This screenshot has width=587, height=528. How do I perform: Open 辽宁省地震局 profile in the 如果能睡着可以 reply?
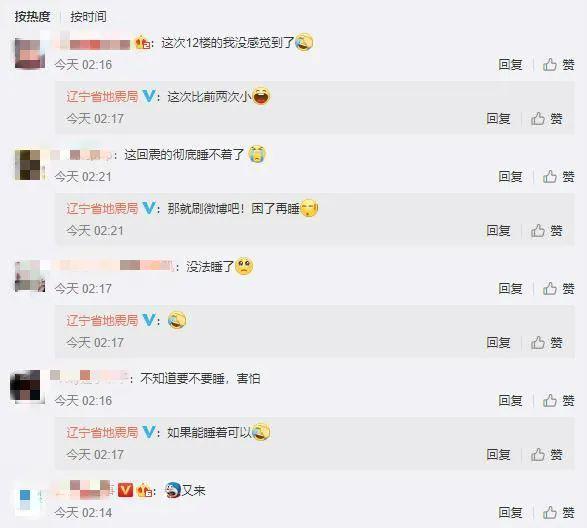click(x=102, y=433)
